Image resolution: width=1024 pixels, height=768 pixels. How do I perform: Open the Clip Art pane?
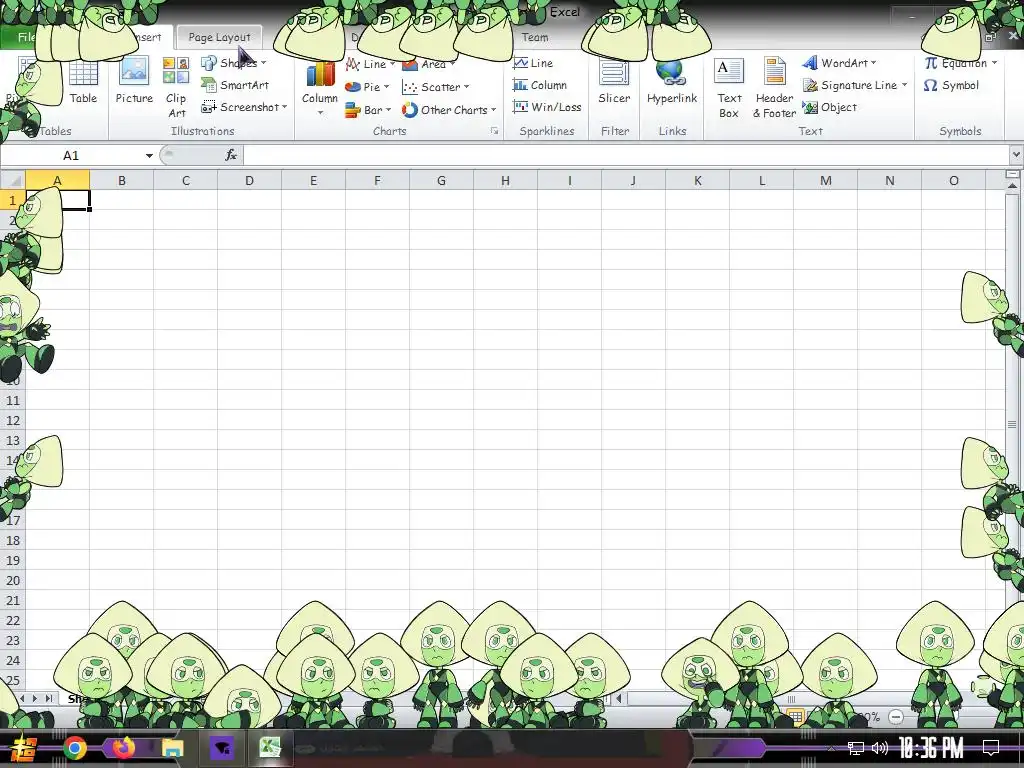click(176, 89)
